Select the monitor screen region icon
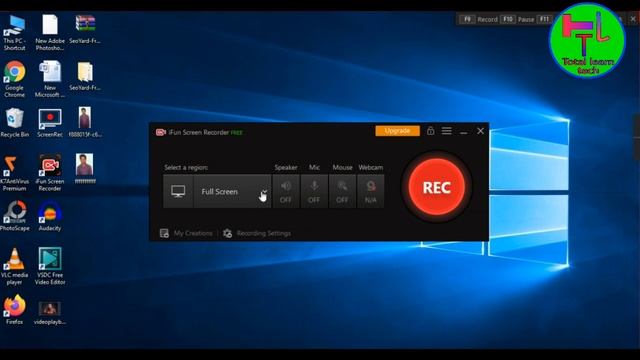Viewport: 640px width, 360px height. pos(178,191)
